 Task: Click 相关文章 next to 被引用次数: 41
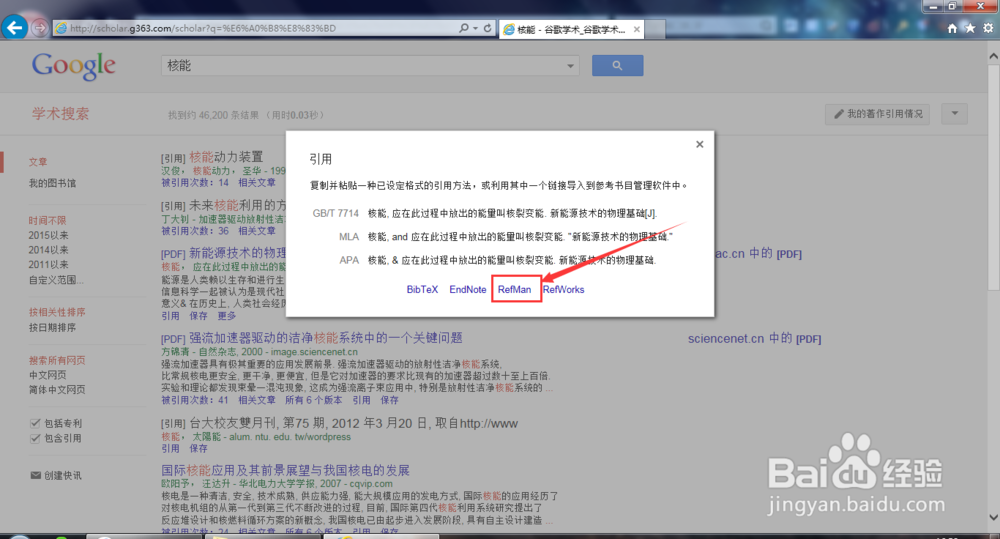point(256,400)
